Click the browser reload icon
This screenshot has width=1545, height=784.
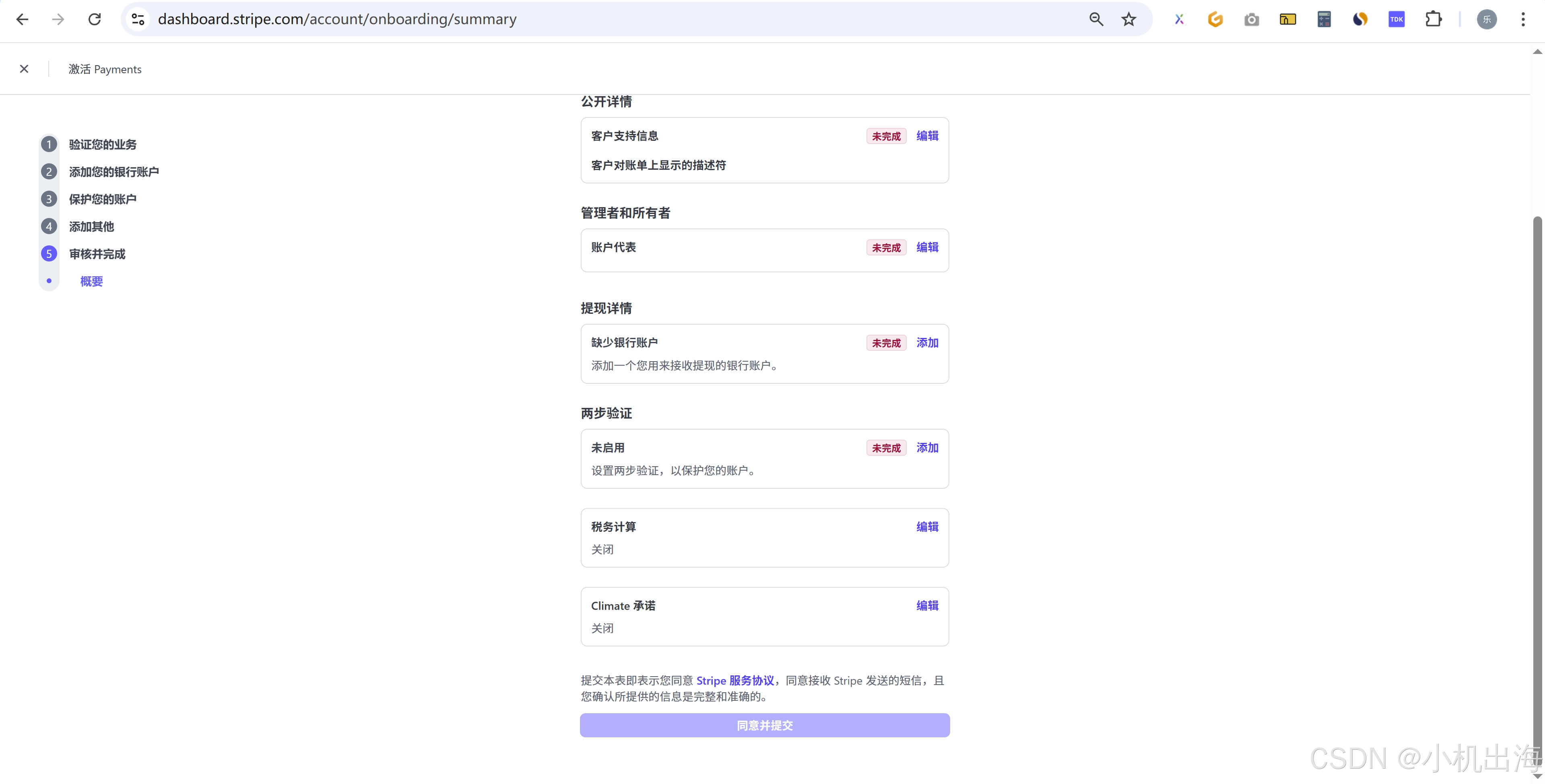coord(94,19)
